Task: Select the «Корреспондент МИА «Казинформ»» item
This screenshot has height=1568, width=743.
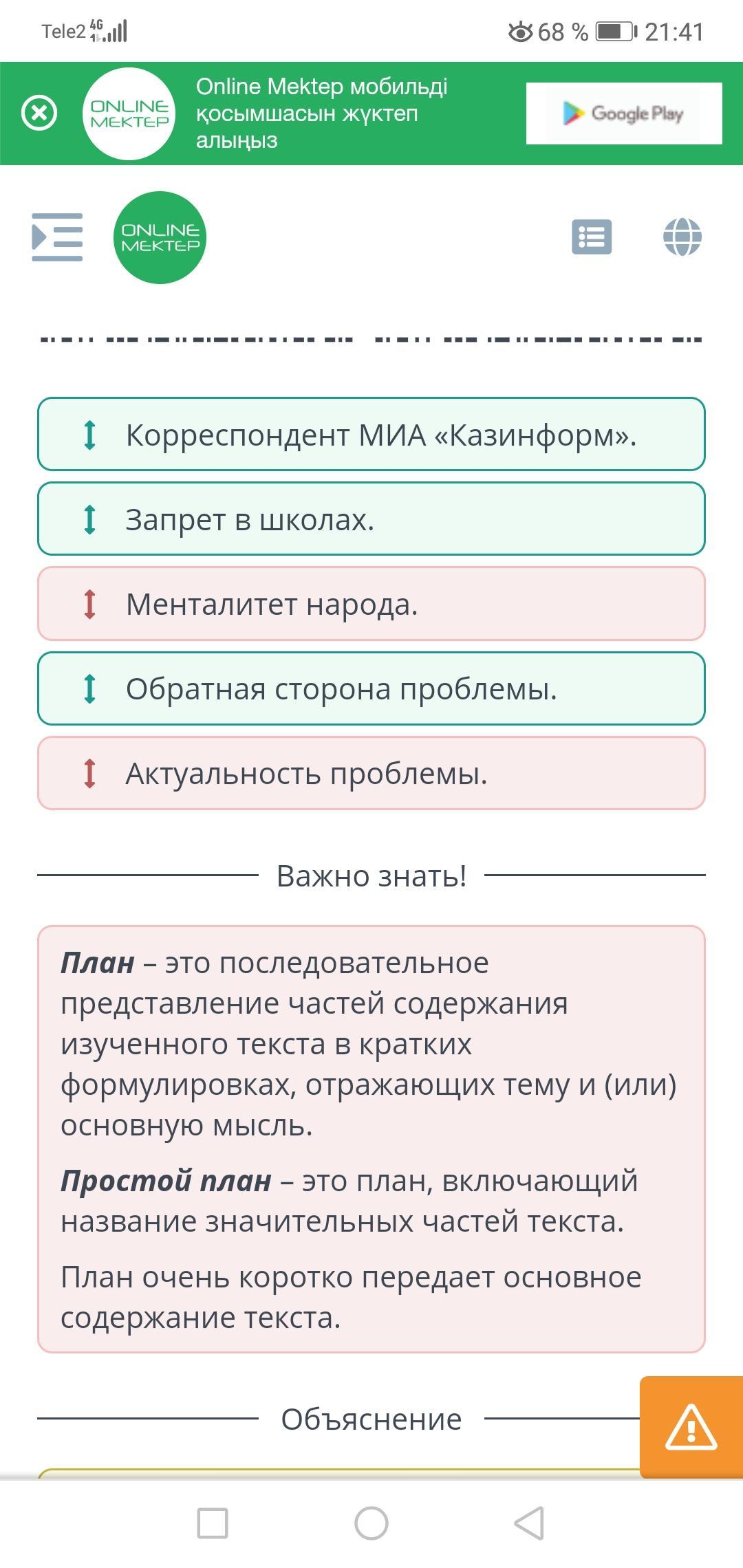Action: tap(371, 434)
